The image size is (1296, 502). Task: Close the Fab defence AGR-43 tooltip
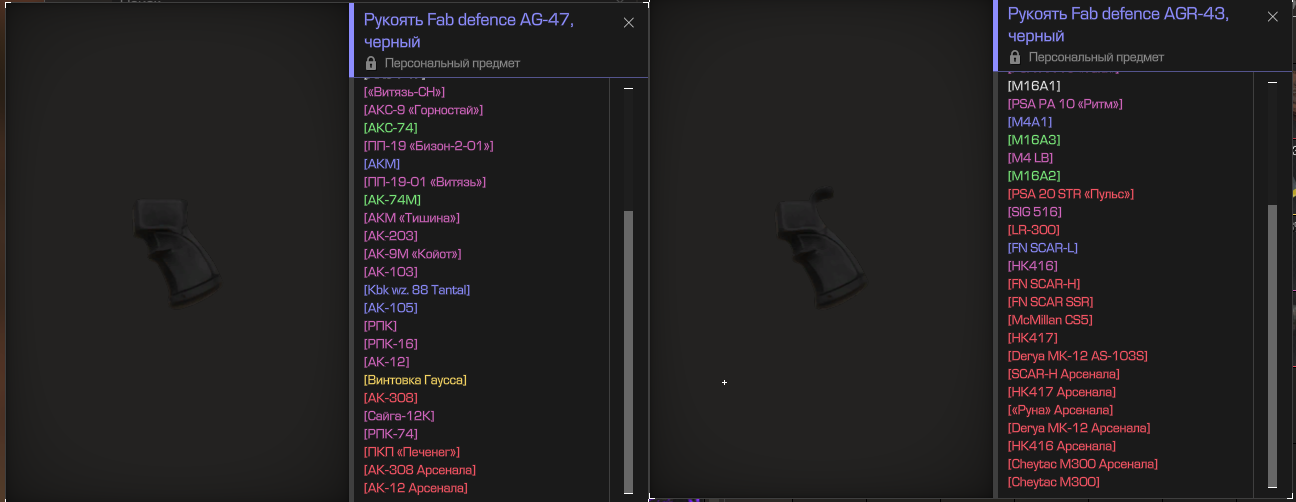[1272, 17]
